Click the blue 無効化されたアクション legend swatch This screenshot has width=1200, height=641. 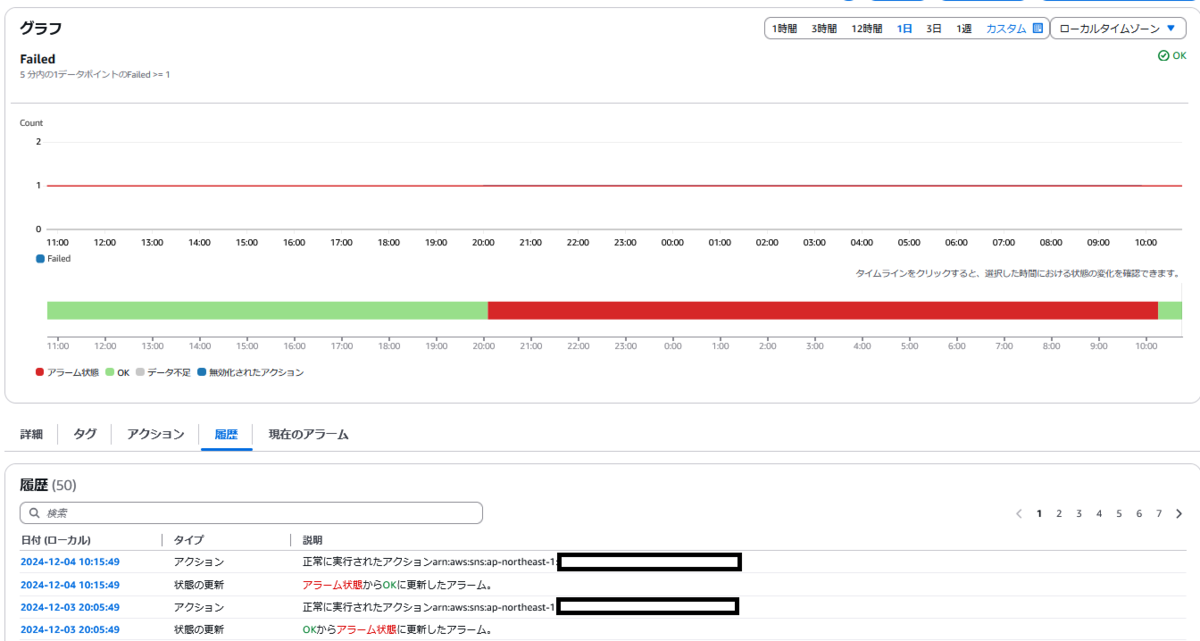[x=201, y=372]
